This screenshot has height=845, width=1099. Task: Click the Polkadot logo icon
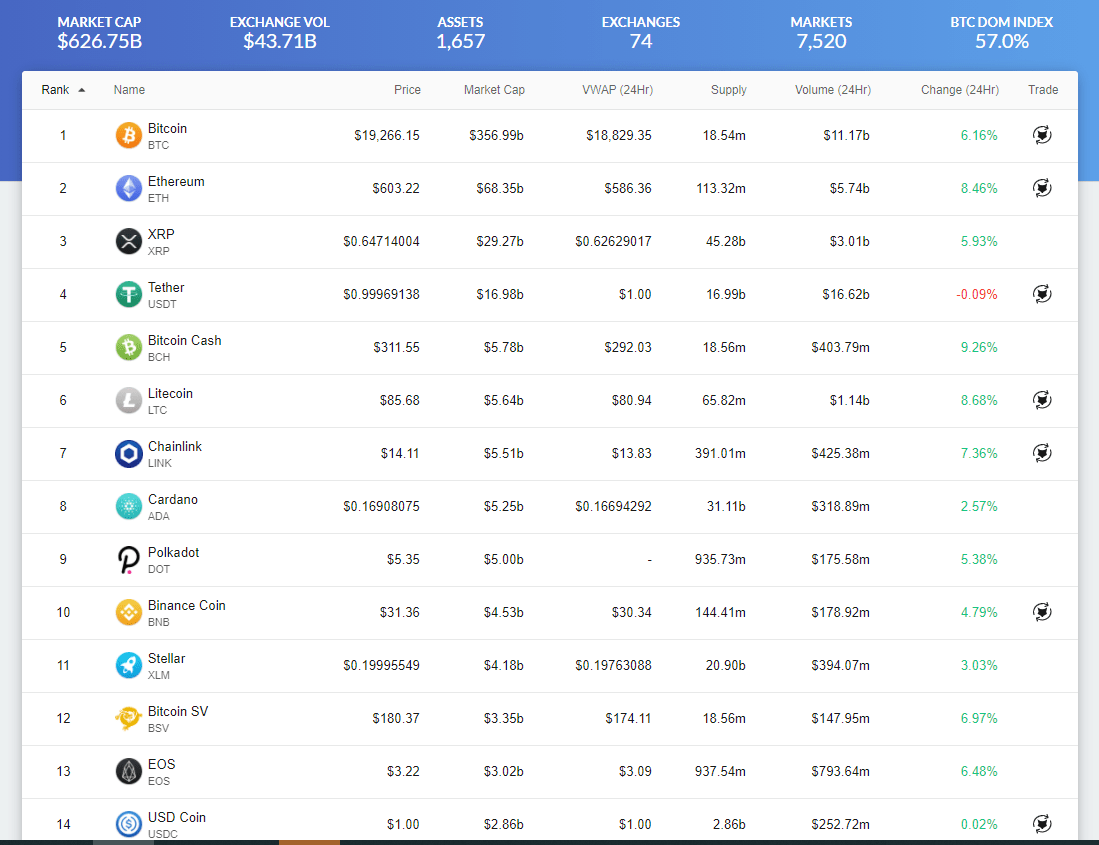click(129, 559)
